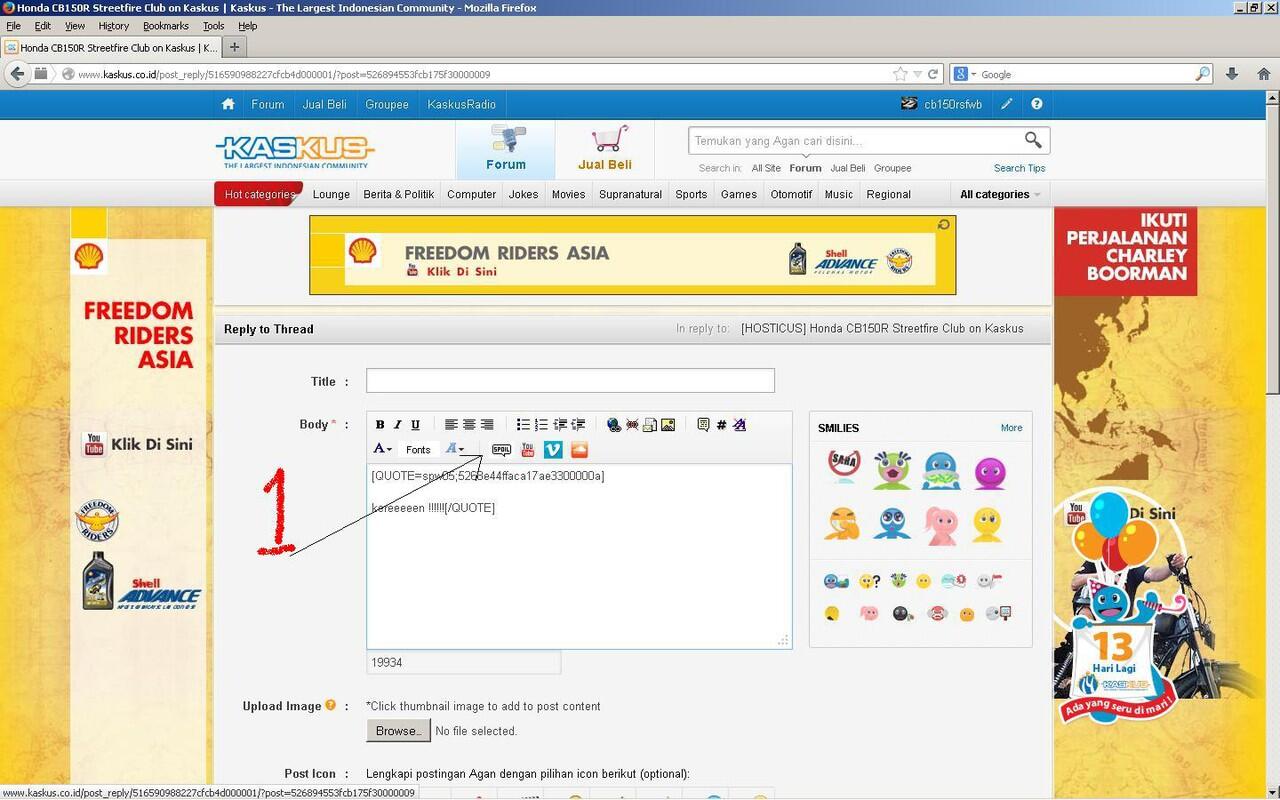This screenshot has height=800, width=1280.
Task: Open help question mark icon in top bar
Action: click(x=1037, y=104)
